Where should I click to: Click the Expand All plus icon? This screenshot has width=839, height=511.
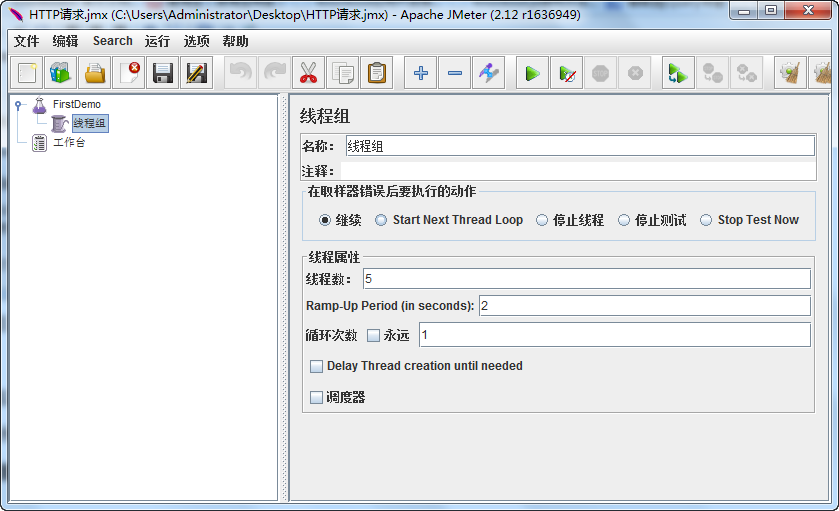(x=421, y=73)
